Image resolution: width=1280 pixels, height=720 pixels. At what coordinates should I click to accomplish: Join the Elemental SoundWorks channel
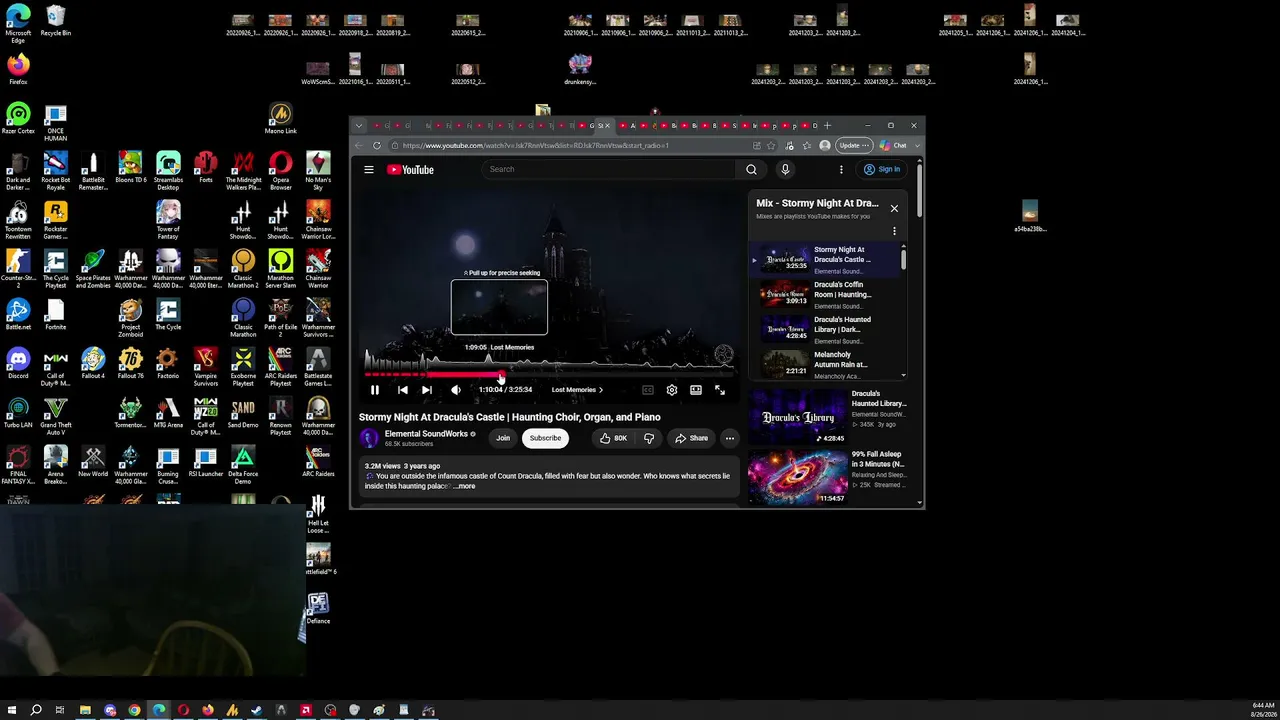pyautogui.click(x=503, y=438)
